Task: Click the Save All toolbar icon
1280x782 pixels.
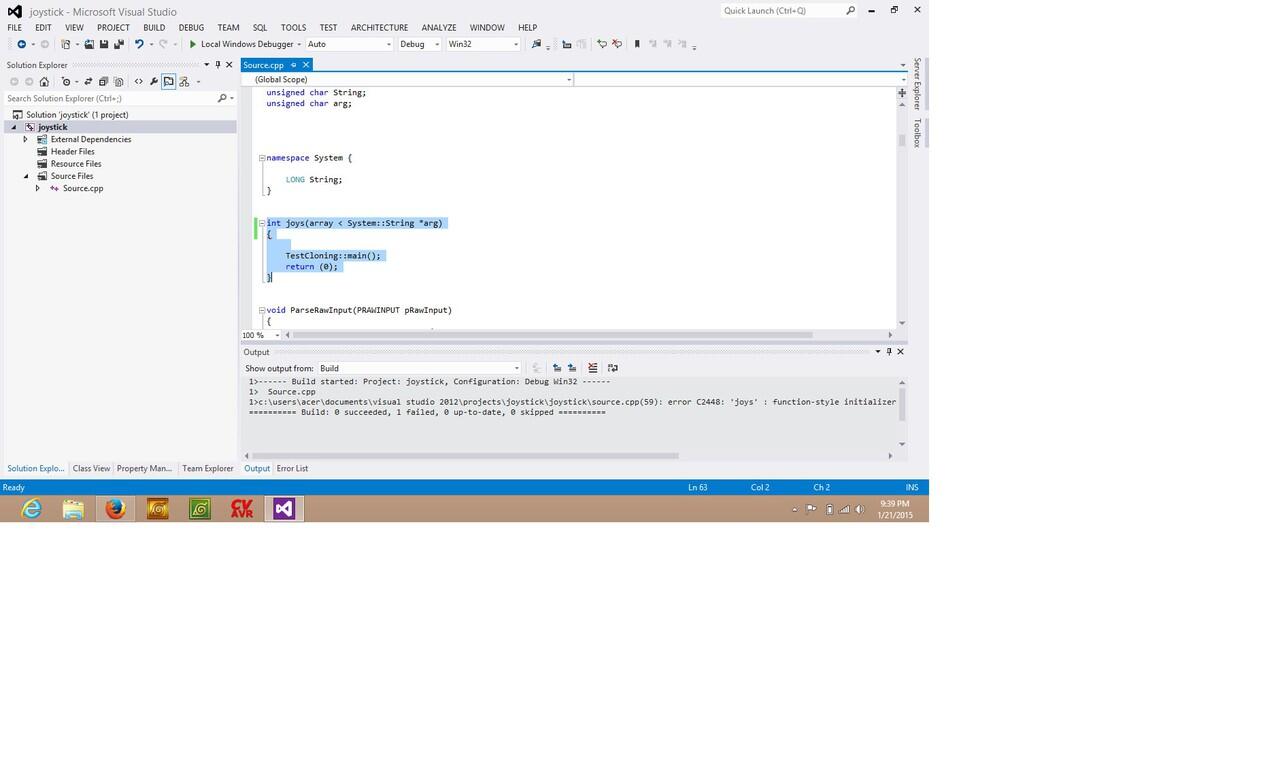Action: 118,44
